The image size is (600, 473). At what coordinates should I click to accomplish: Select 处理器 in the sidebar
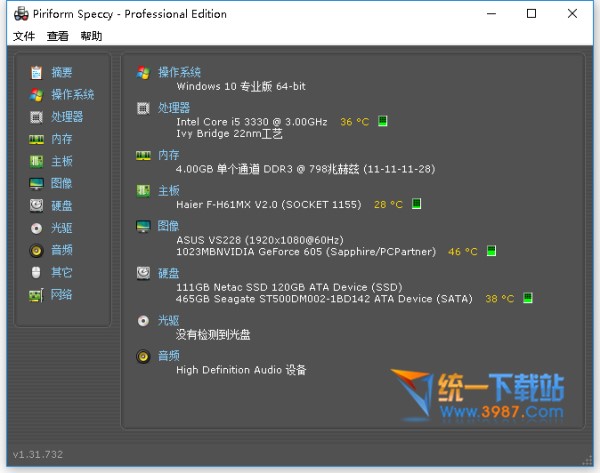[x=67, y=117]
